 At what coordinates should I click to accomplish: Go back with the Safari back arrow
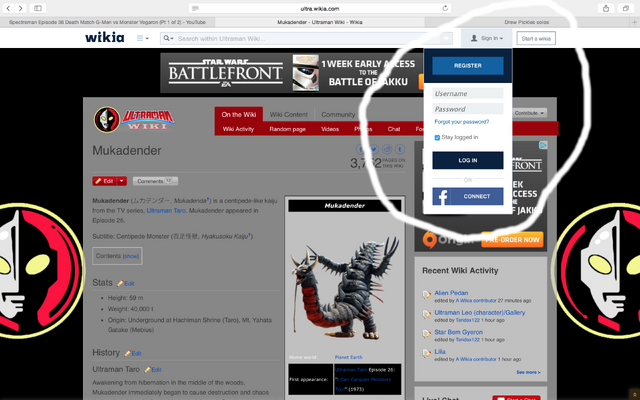[x=8, y=8]
